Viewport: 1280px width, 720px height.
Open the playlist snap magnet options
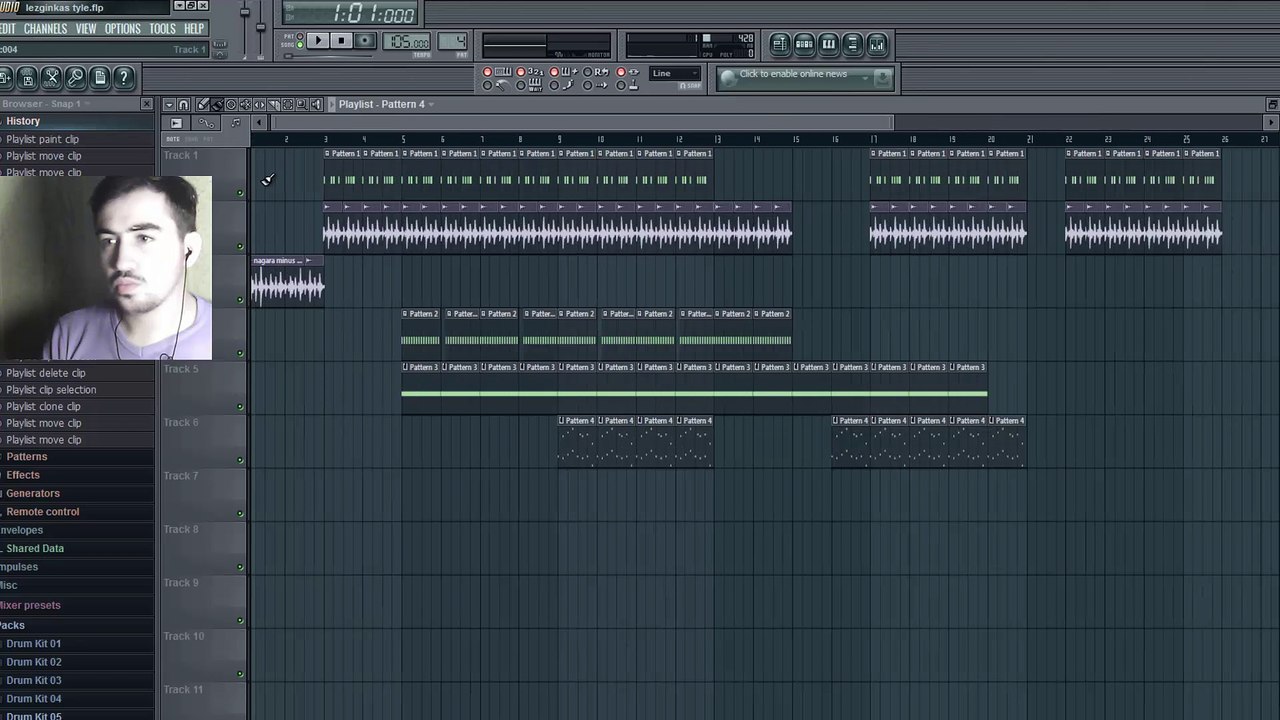(184, 104)
